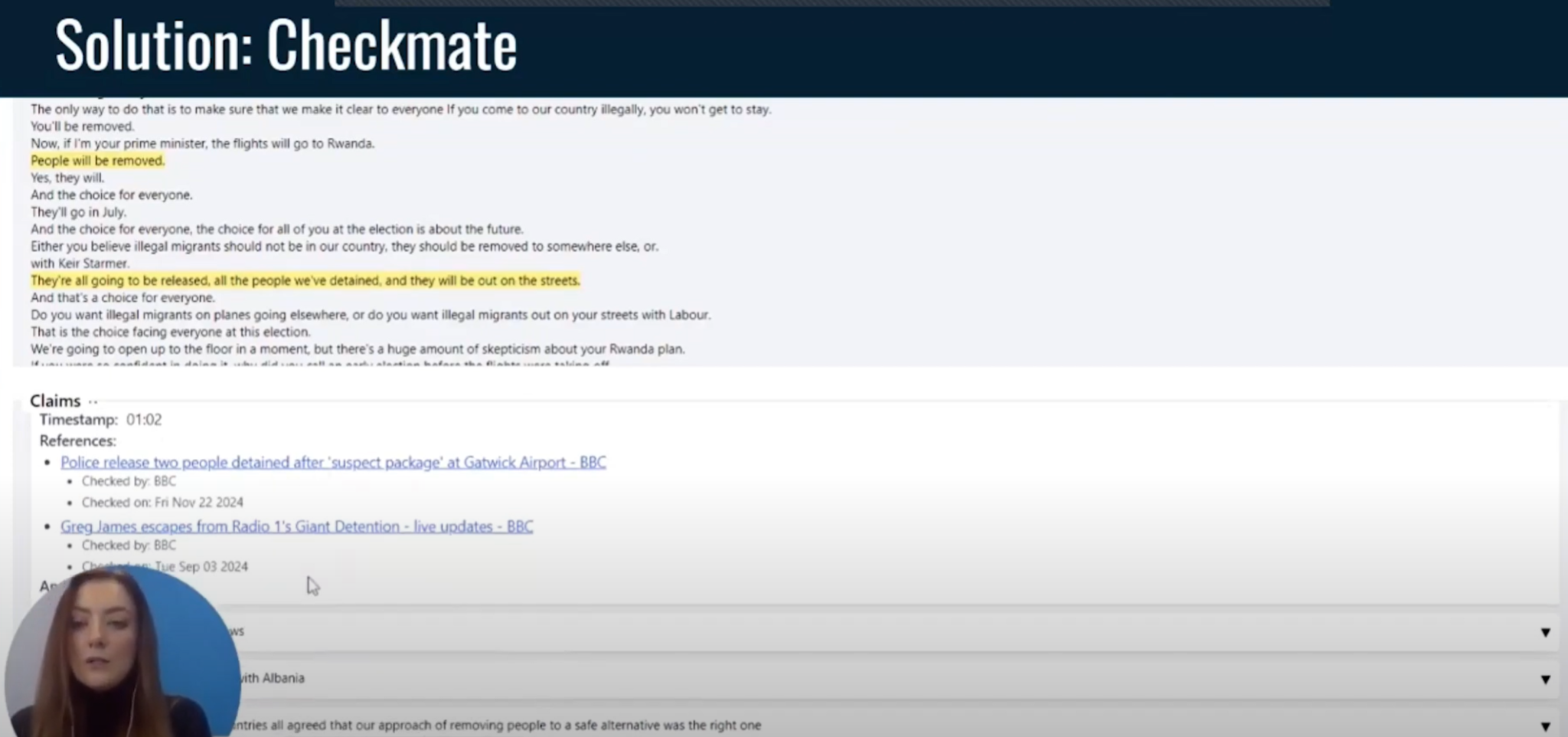Select the line 'Yes, they will.'
Image resolution: width=1568 pixels, height=737 pixels.
pyautogui.click(x=67, y=178)
